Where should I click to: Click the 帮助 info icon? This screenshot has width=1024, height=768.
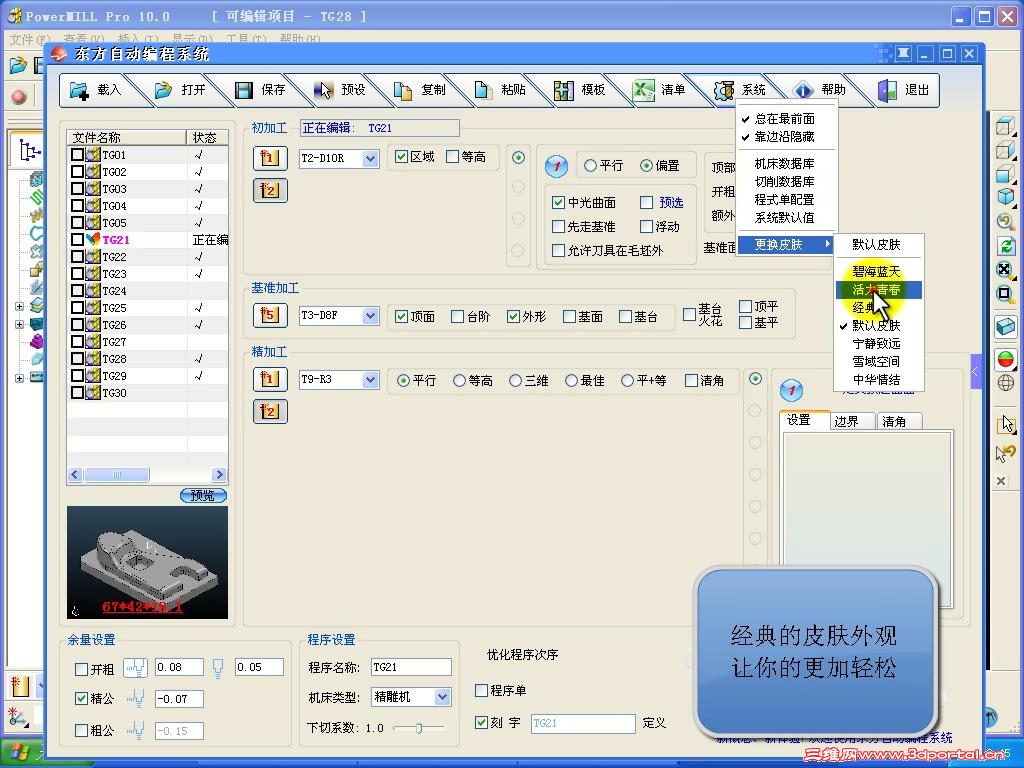click(x=803, y=90)
